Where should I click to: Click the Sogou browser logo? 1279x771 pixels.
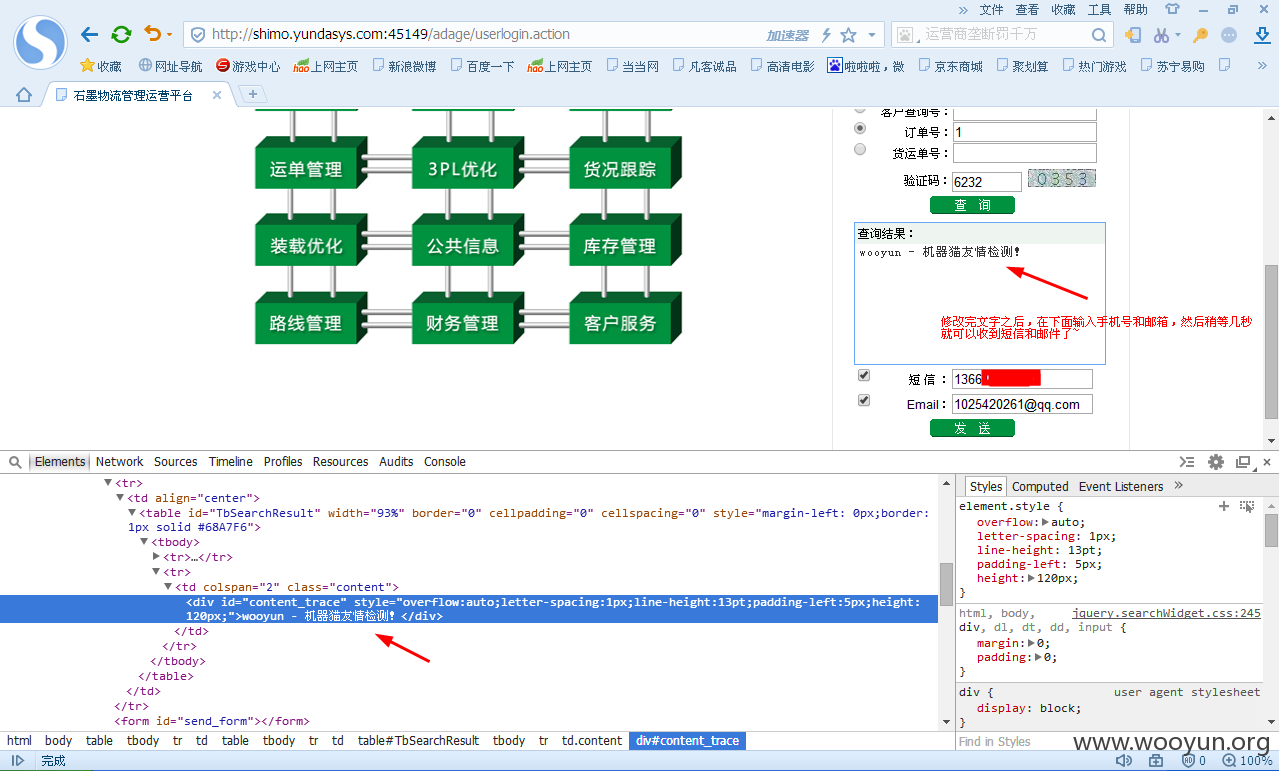(40, 42)
